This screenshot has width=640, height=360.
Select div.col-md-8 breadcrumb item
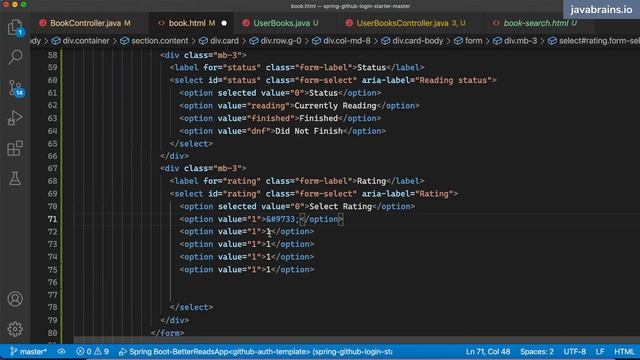[342, 41]
